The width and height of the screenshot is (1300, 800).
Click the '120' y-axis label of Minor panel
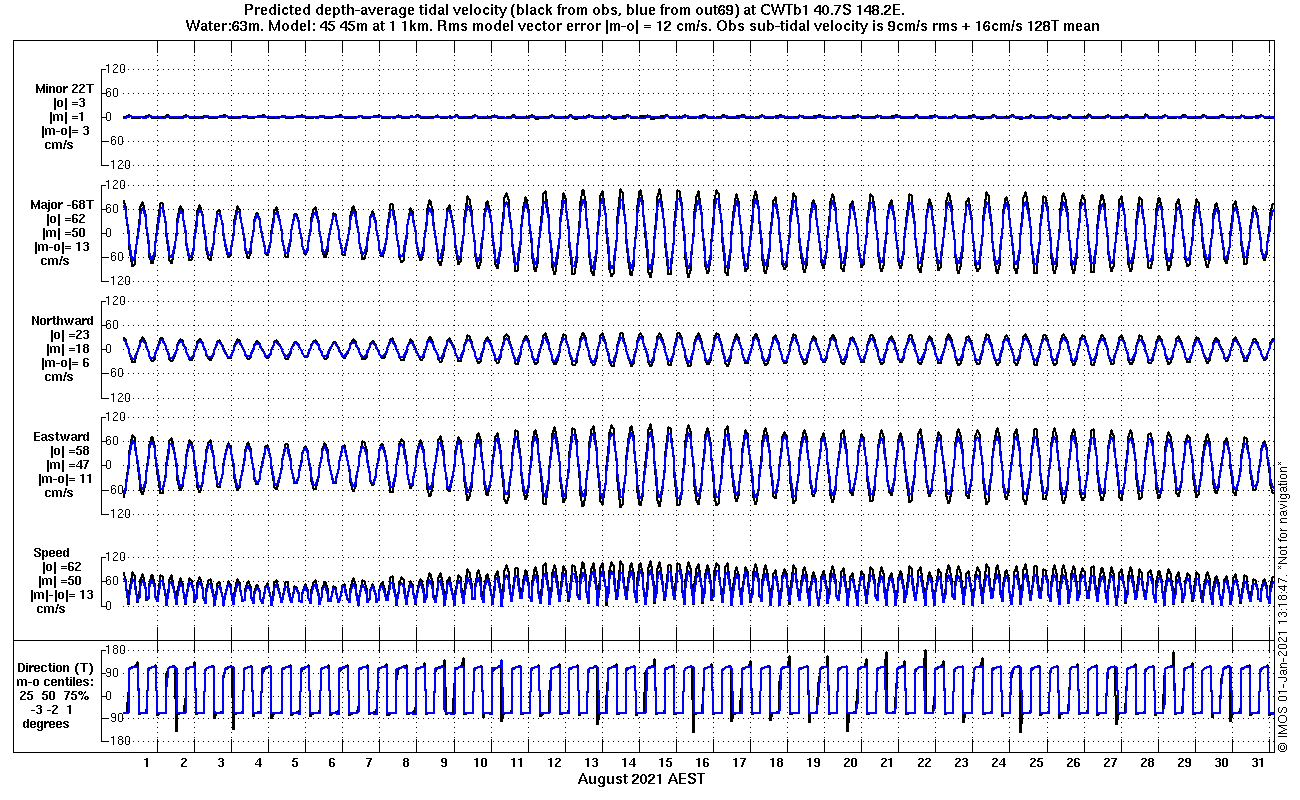[114, 69]
